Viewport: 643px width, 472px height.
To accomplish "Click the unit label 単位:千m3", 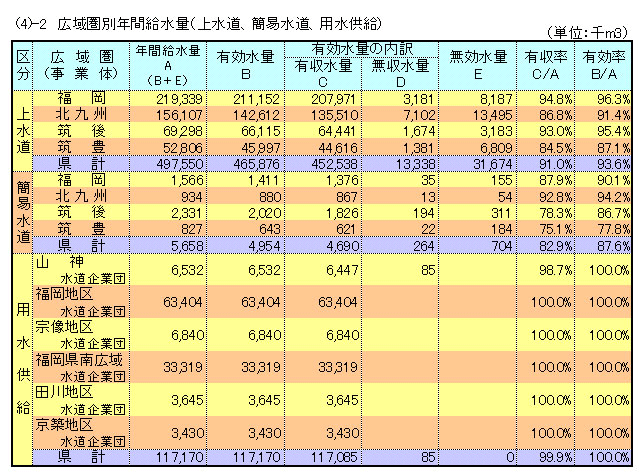I will (x=588, y=33).
